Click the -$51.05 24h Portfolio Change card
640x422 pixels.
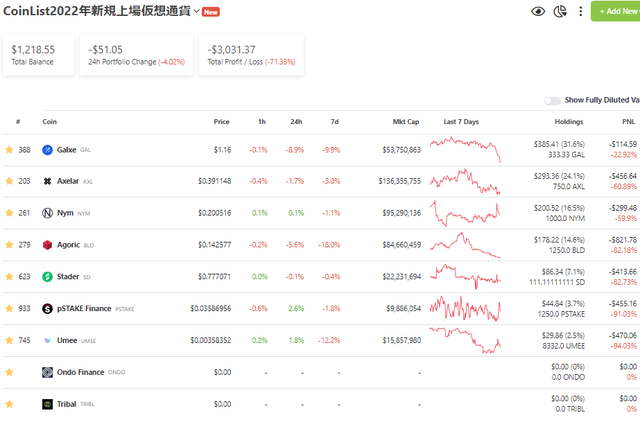(x=136, y=55)
